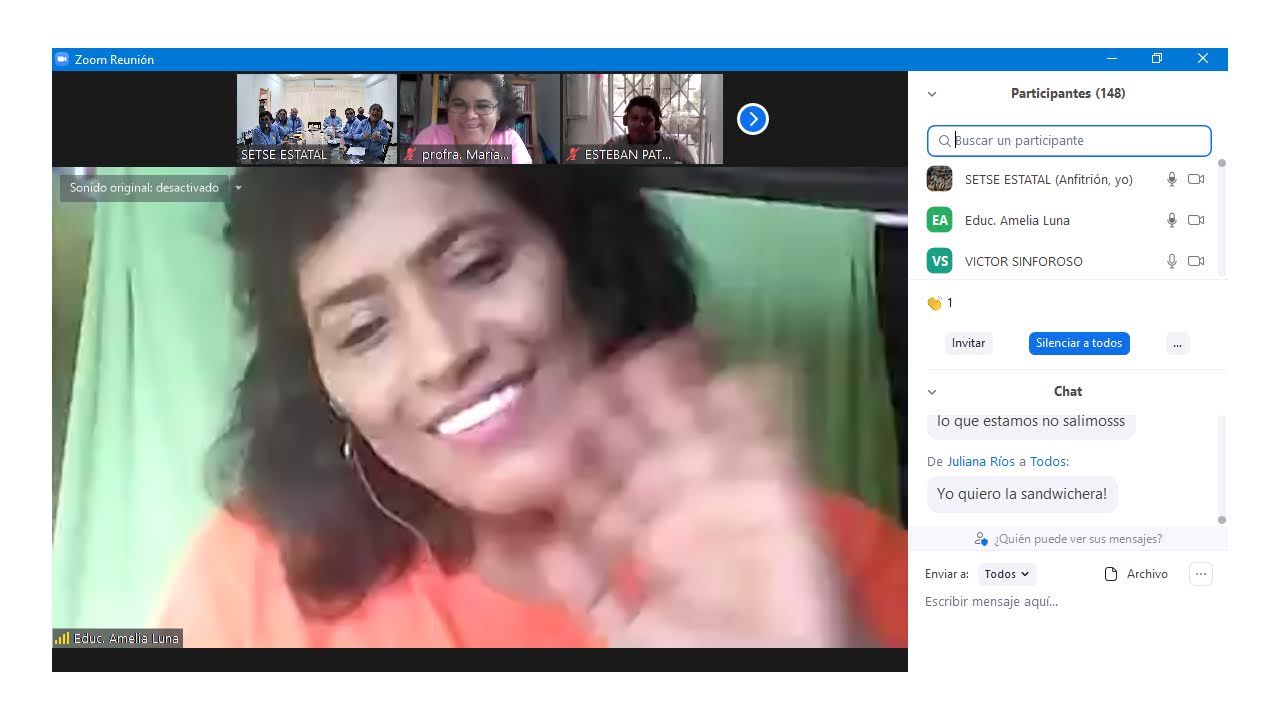Focus the Buscar un participante search field
Screen dimensions: 1280x720
tap(1069, 141)
